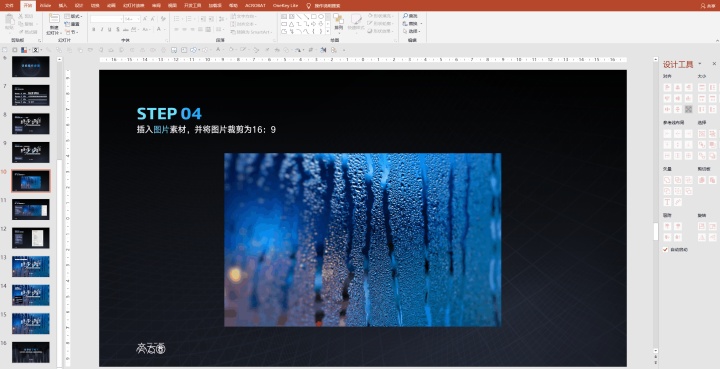Click the lightbulb 操作说明搜索 icon
Image resolution: width=720 pixels, height=369 pixels.
click(x=309, y=6)
